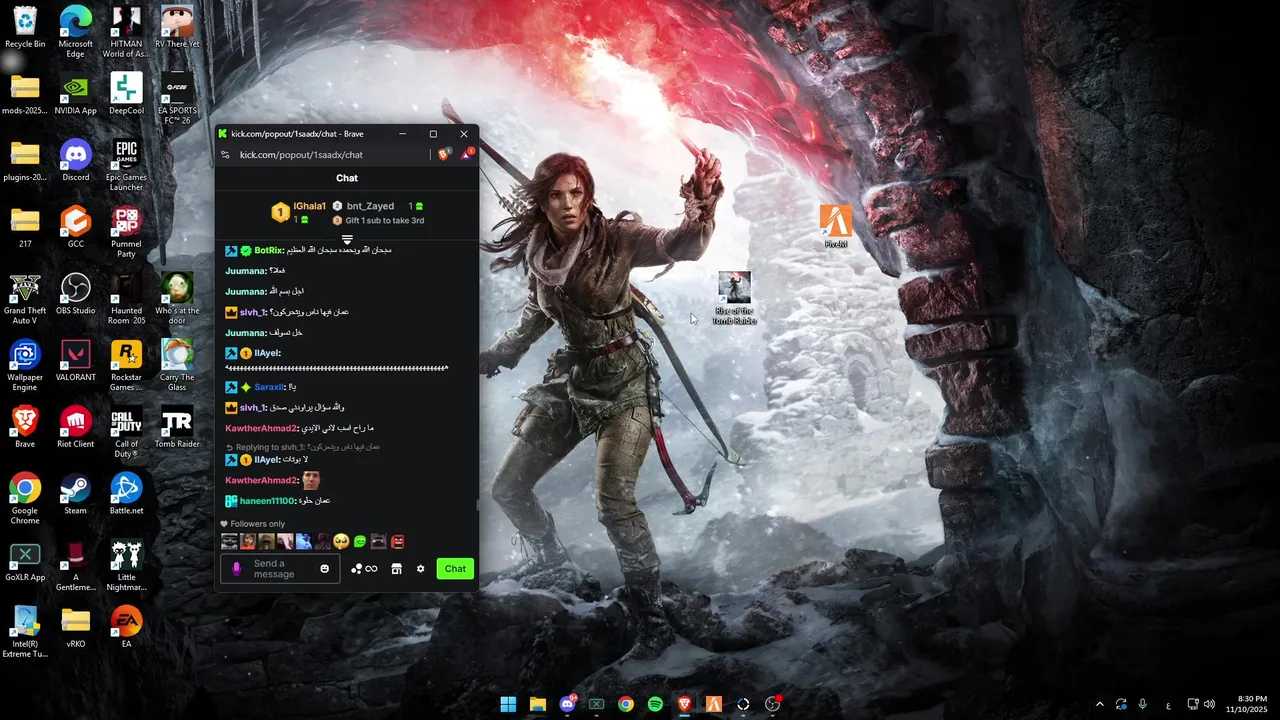The height and width of the screenshot is (720, 1280).
Task: Open the channel points infinity icon
Action: 364,569
